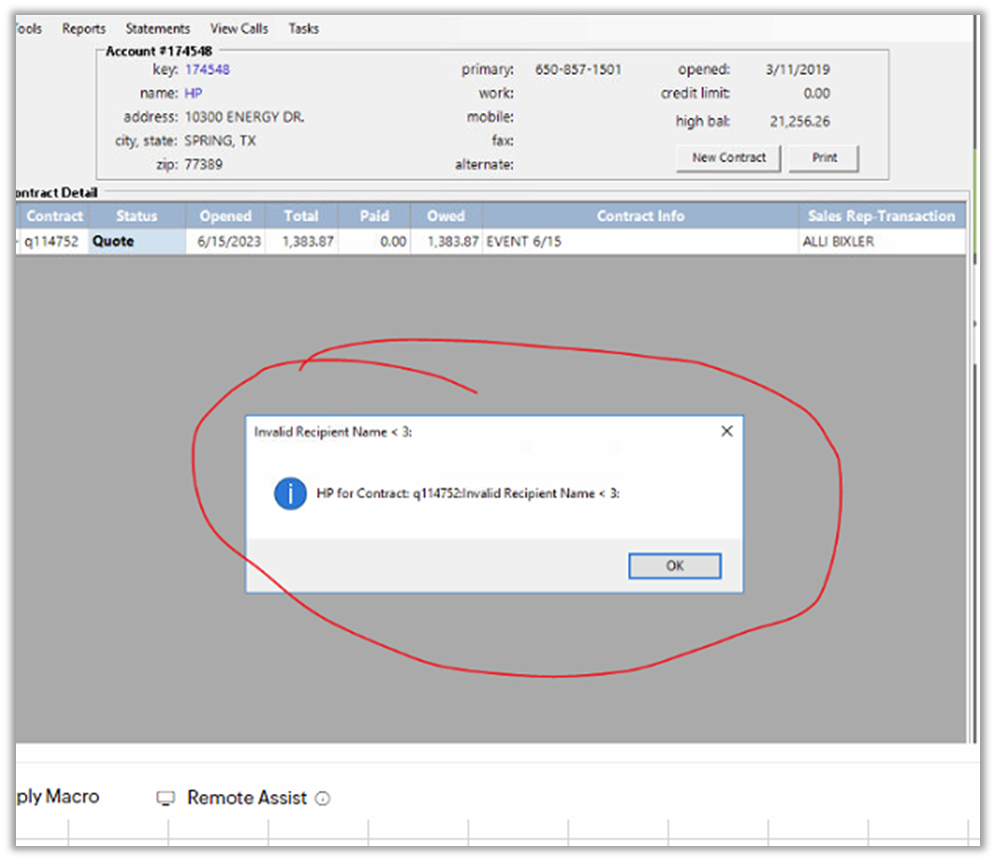
Task: Click the blue info icon in the dialog
Action: [290, 493]
